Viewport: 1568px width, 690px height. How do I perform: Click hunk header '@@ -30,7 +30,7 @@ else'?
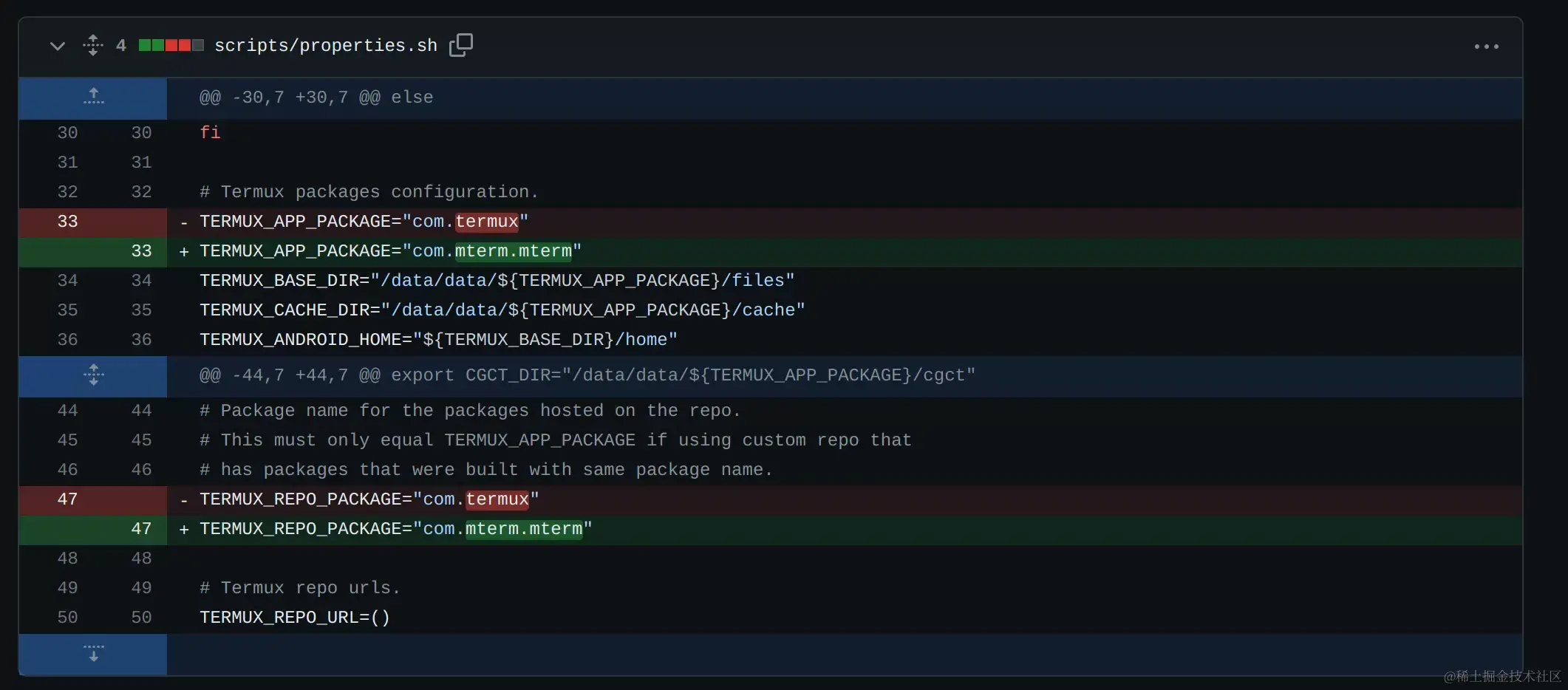coord(316,97)
